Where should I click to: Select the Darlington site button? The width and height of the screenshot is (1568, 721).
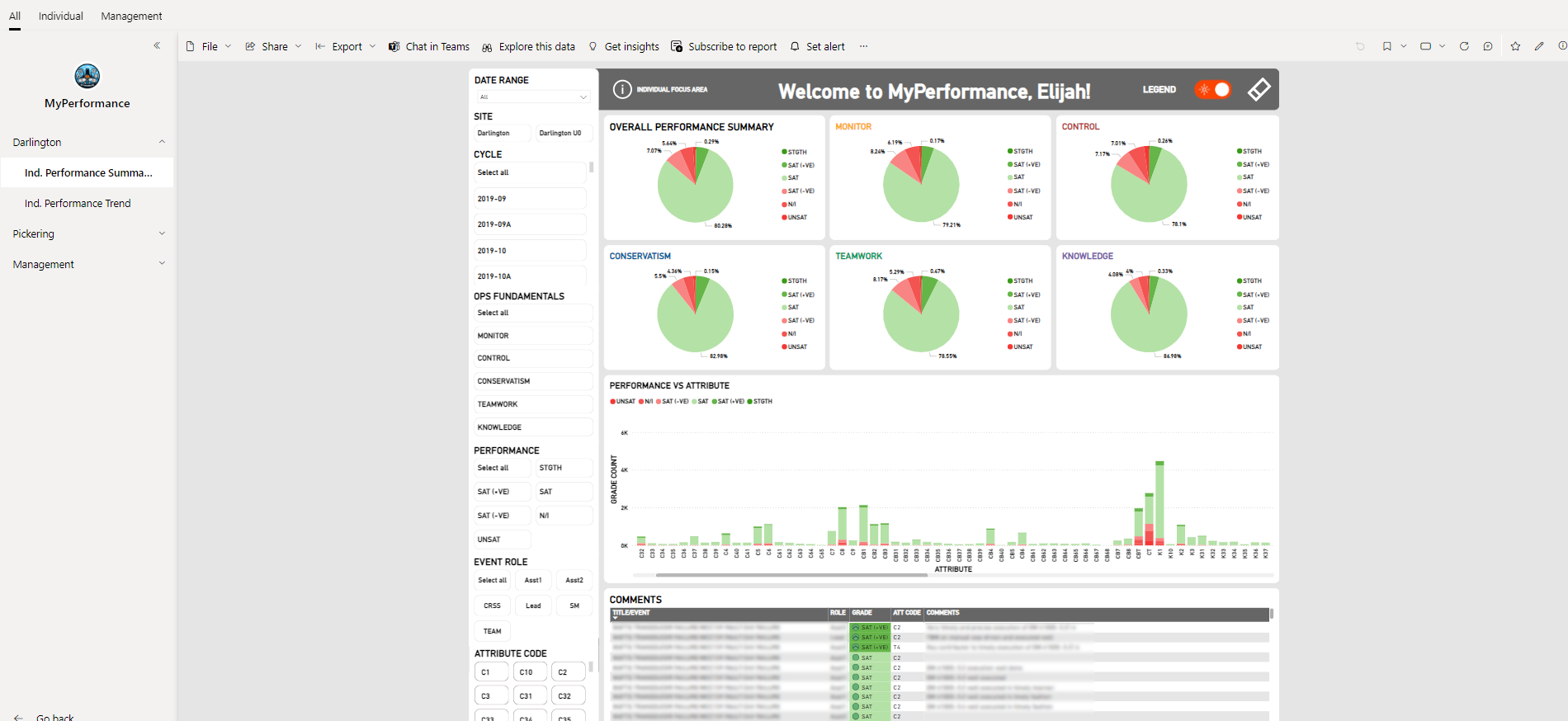[503, 133]
